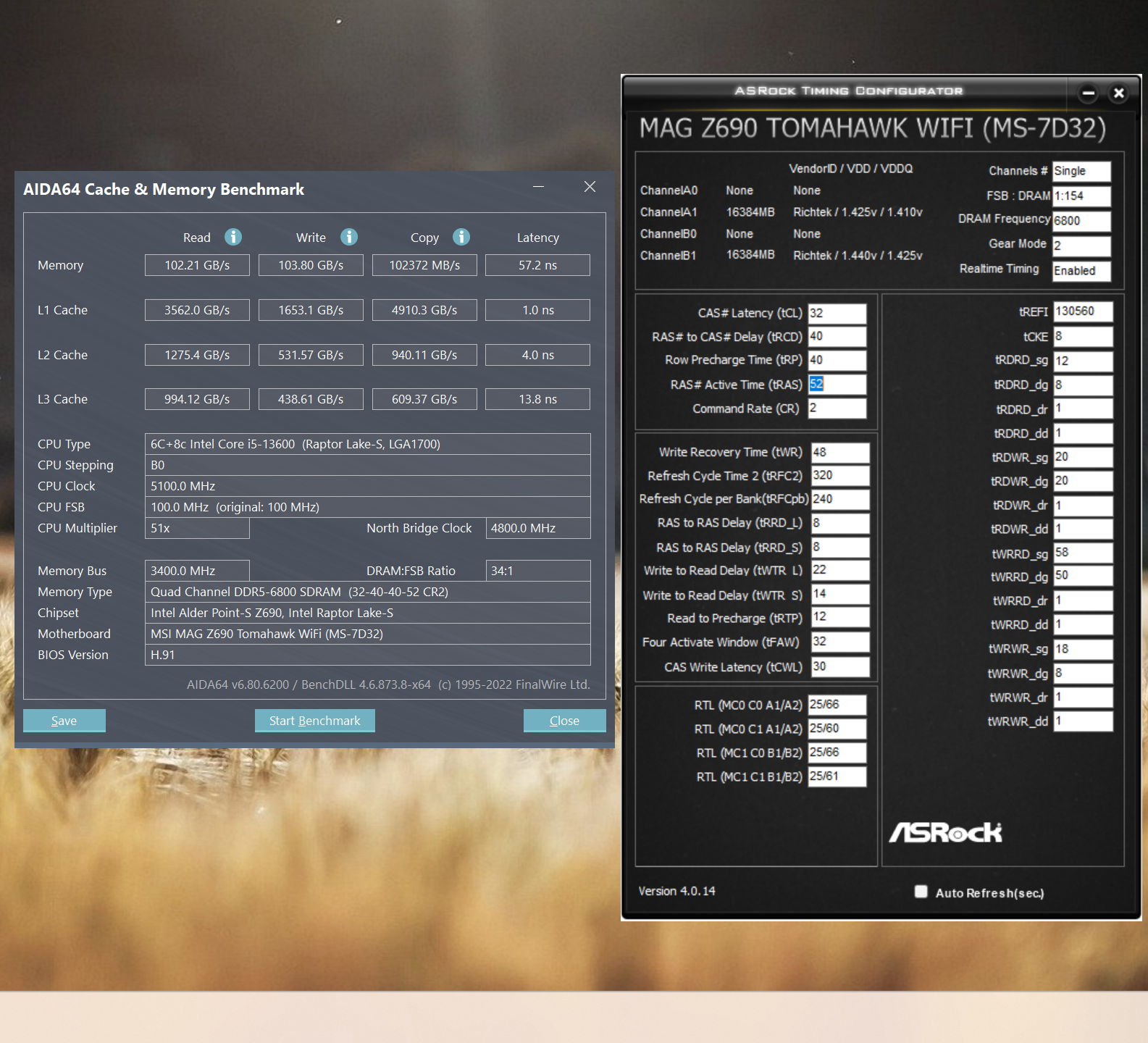
Task: Click the RTL (MC0 C0 A1/A2) field
Action: pyautogui.click(x=837, y=705)
